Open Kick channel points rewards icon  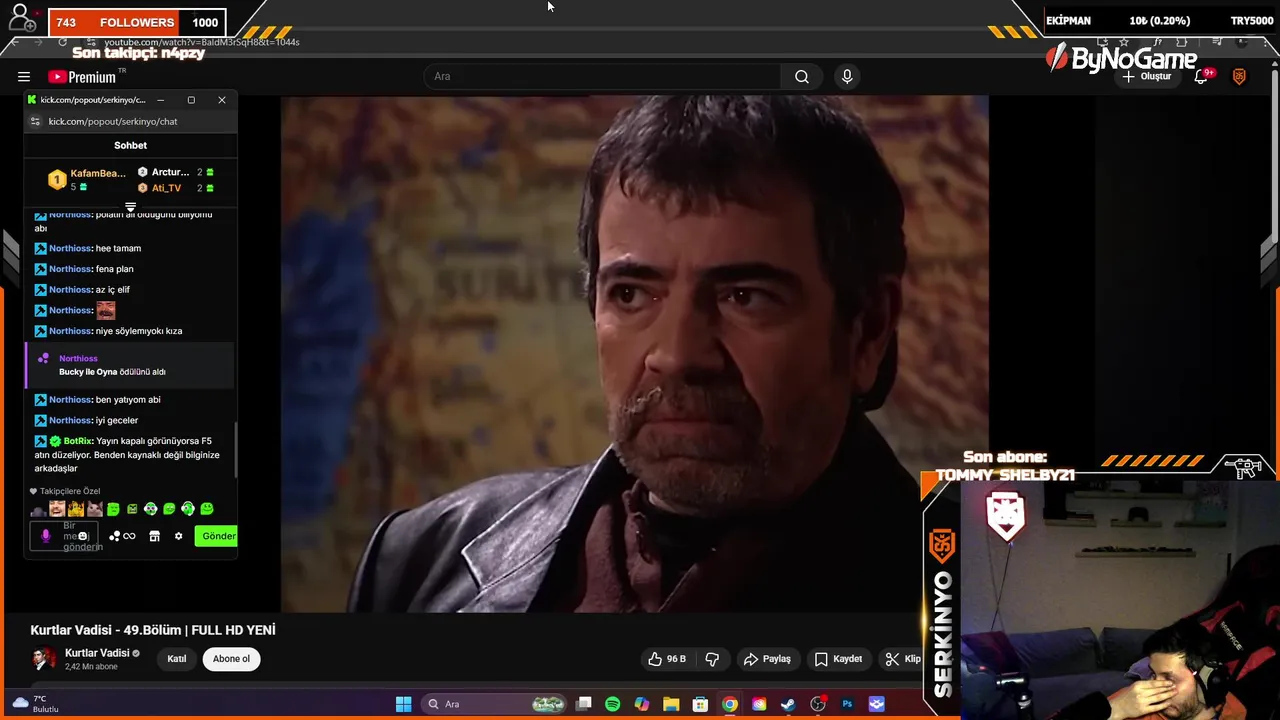[114, 536]
